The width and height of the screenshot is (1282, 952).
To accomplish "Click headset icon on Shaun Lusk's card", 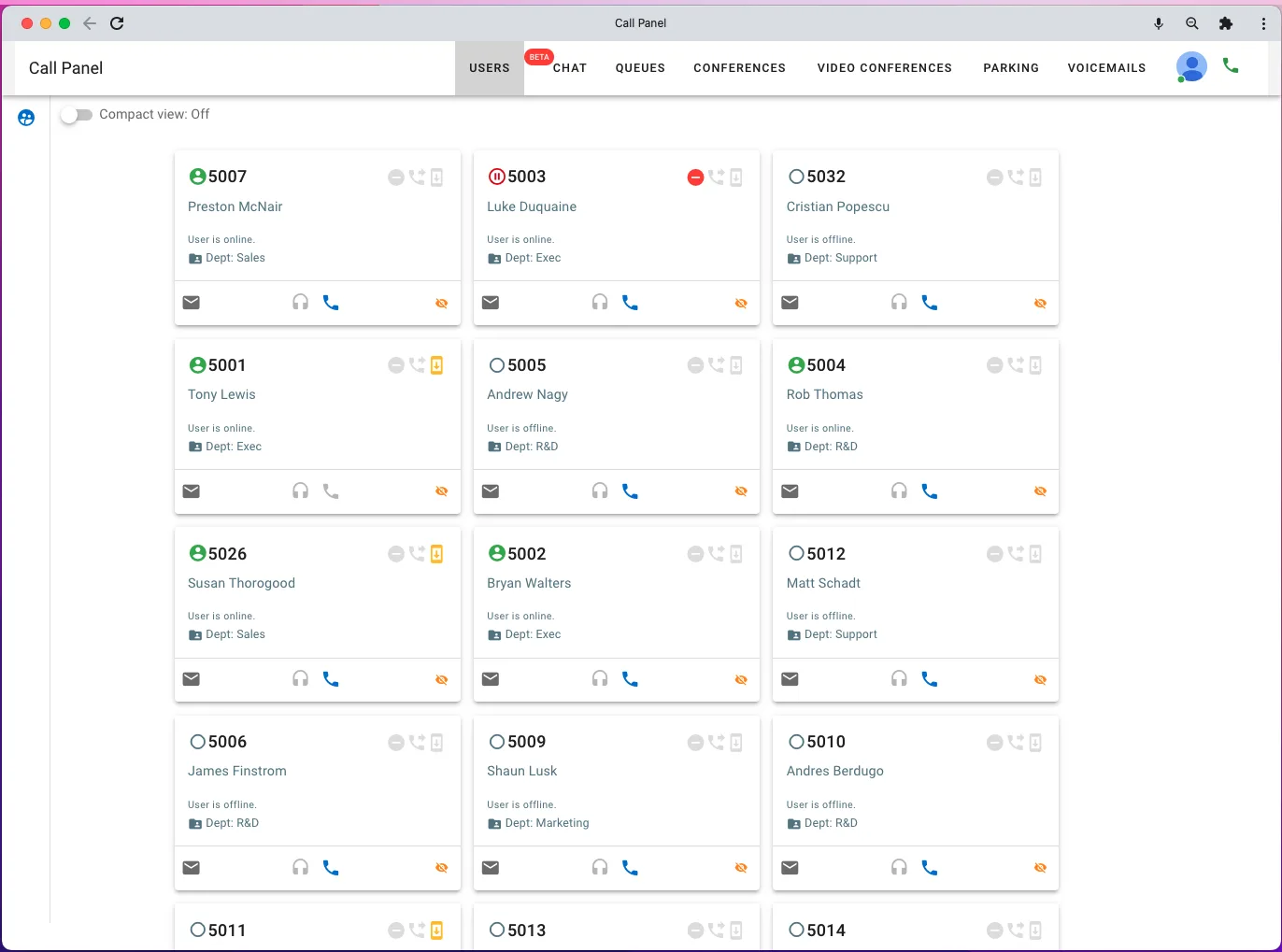I will pyautogui.click(x=600, y=868).
